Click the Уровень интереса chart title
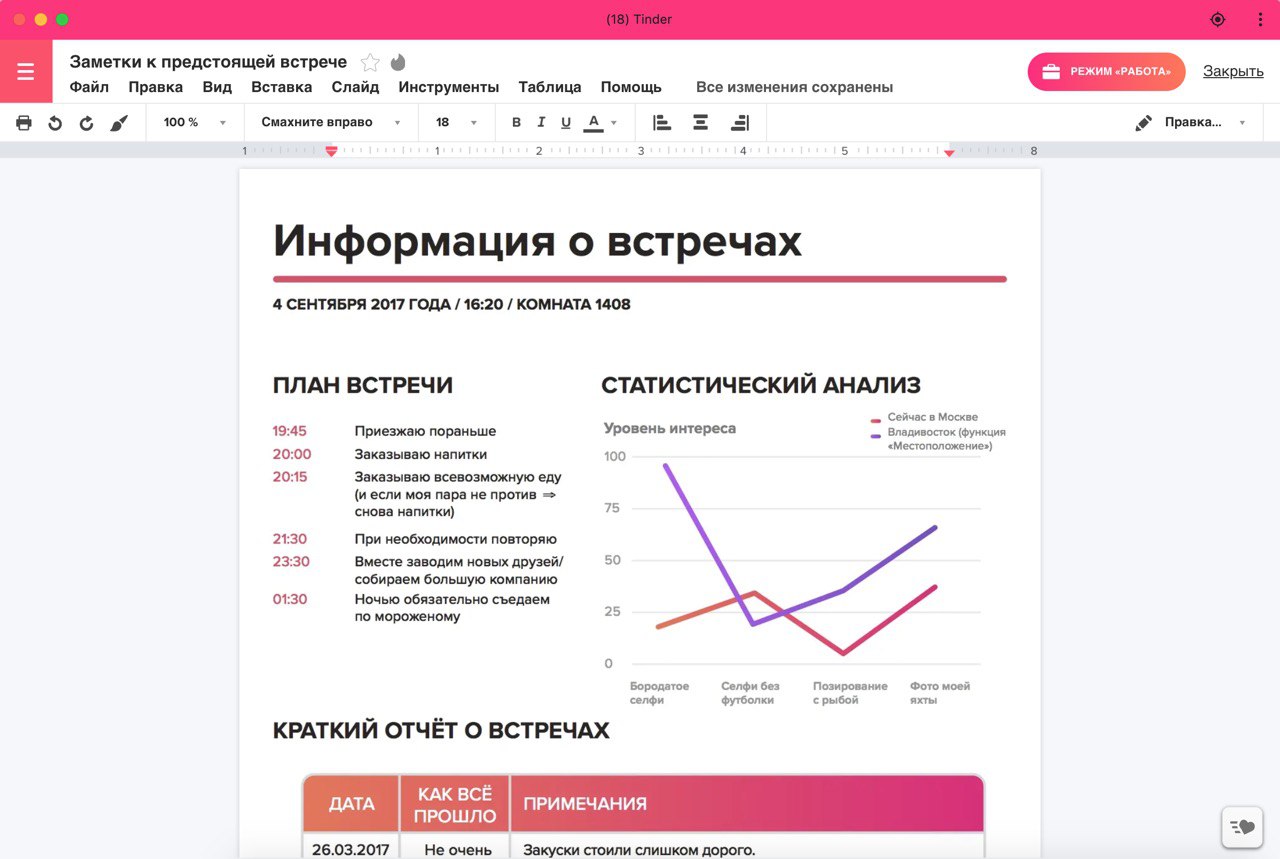The height and width of the screenshot is (859, 1280). pos(669,428)
